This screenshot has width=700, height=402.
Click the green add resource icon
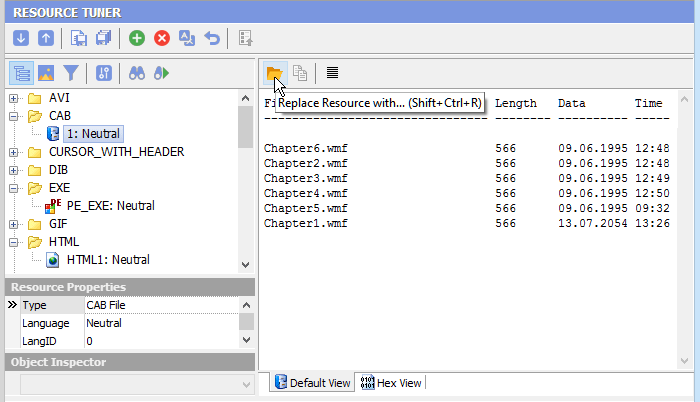click(x=137, y=38)
